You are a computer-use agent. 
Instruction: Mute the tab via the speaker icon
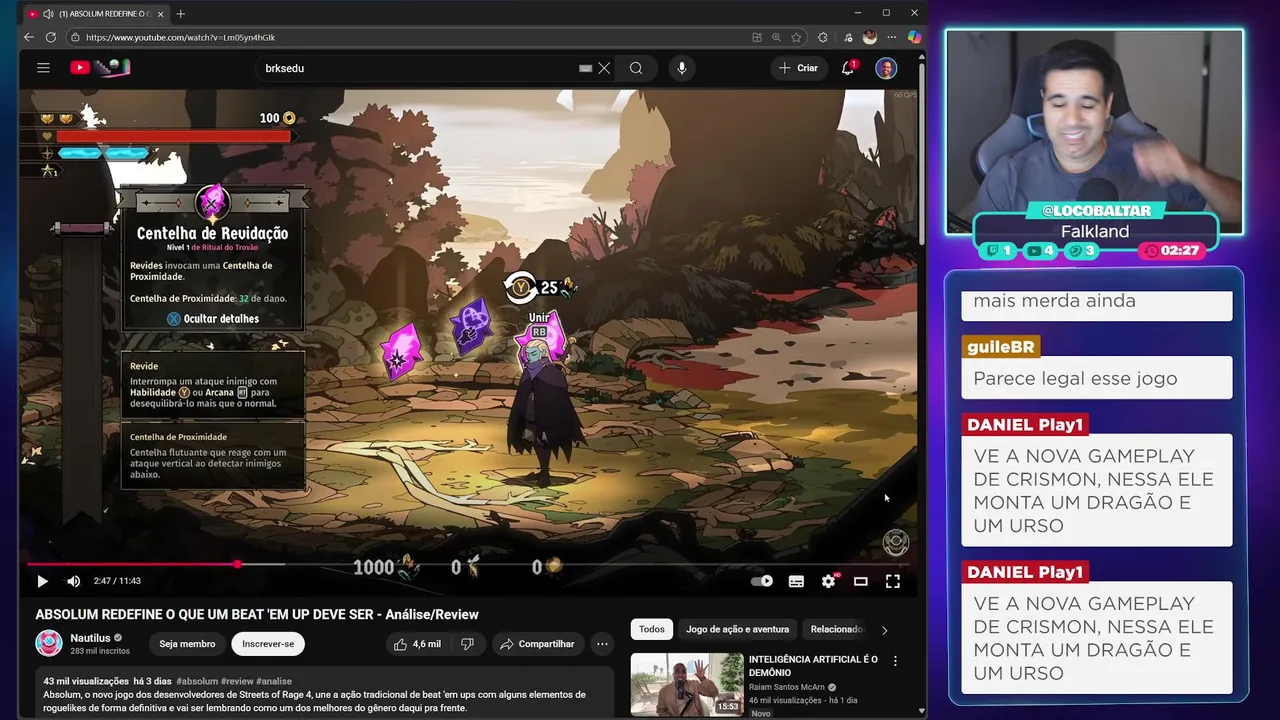48,14
